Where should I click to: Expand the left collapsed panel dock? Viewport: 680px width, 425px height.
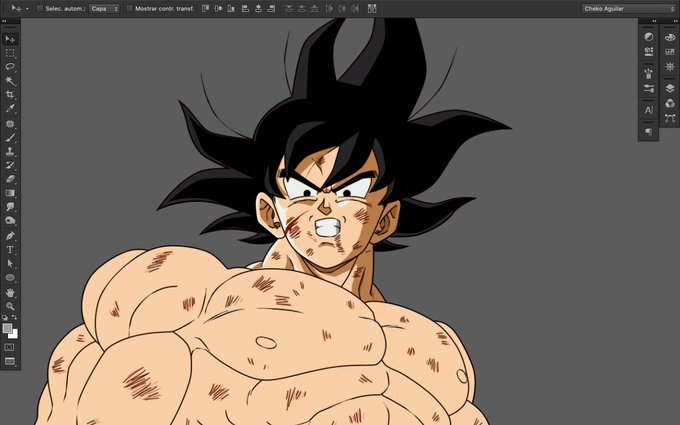click(x=654, y=21)
